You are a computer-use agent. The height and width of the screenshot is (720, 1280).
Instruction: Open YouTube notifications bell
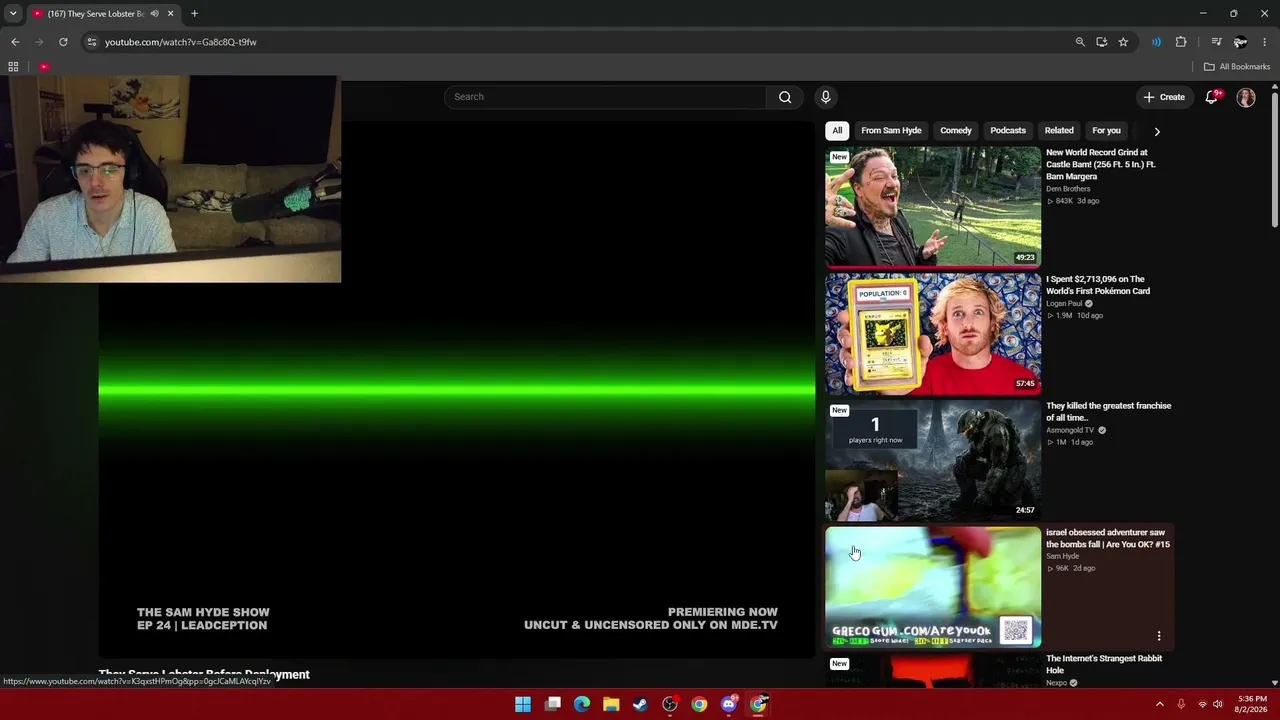pos(1212,97)
